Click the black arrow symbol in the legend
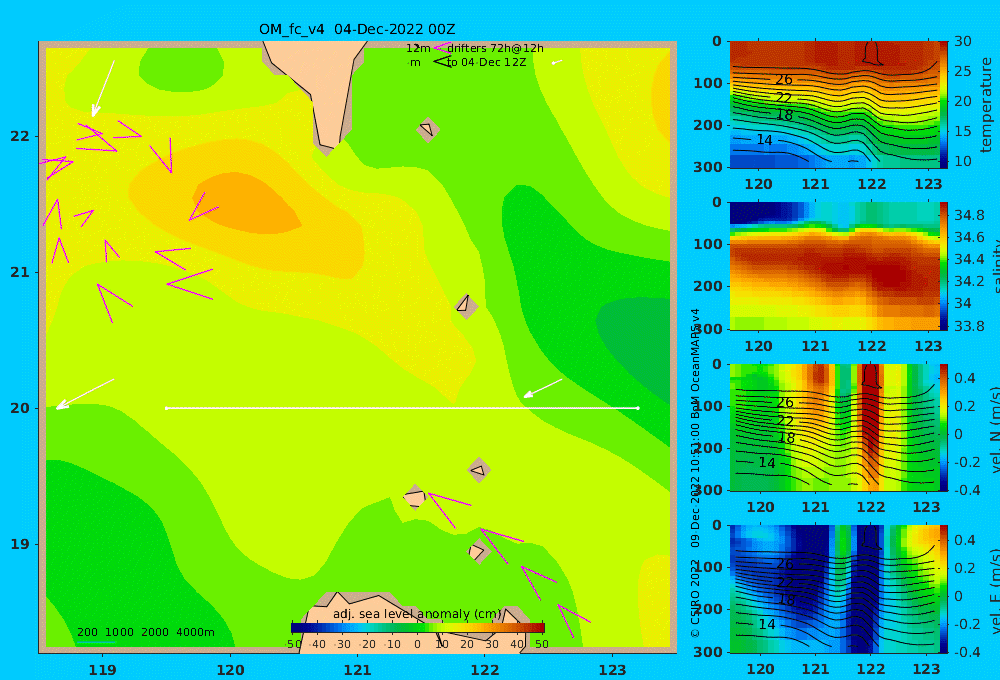This screenshot has width=1000, height=680. pos(441,62)
